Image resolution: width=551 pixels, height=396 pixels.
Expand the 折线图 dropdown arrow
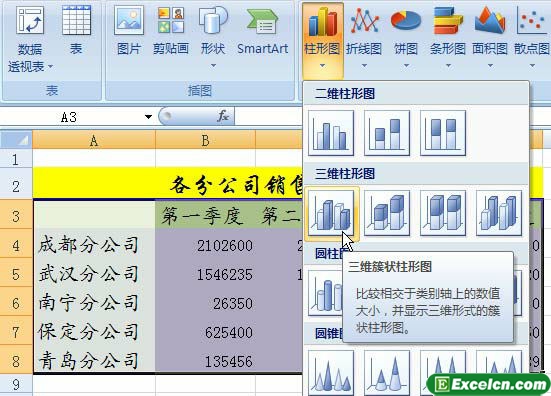[x=364, y=66]
